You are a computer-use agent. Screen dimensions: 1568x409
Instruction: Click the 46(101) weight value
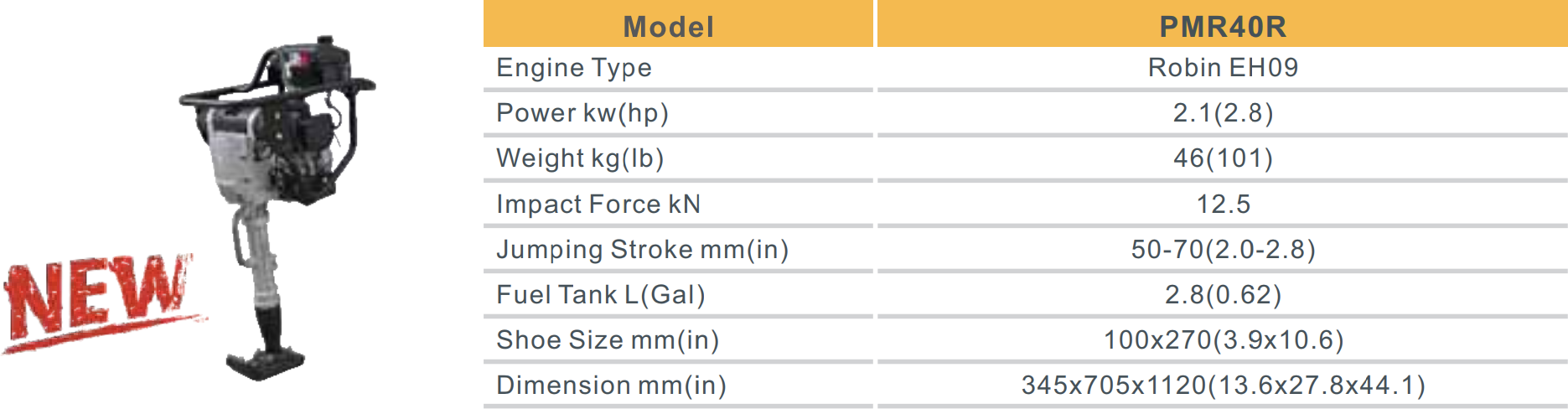(x=1222, y=158)
